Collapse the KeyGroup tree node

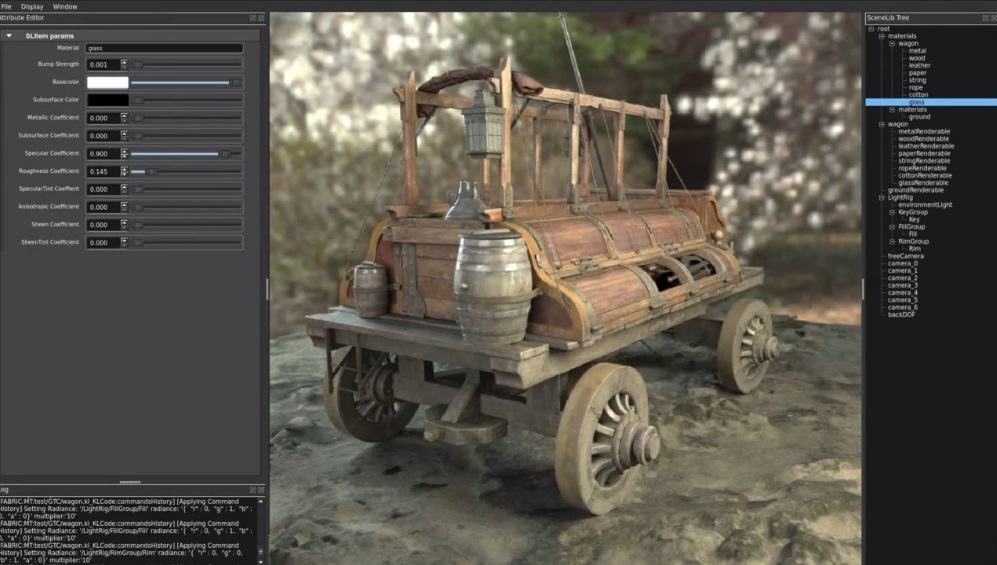(892, 212)
